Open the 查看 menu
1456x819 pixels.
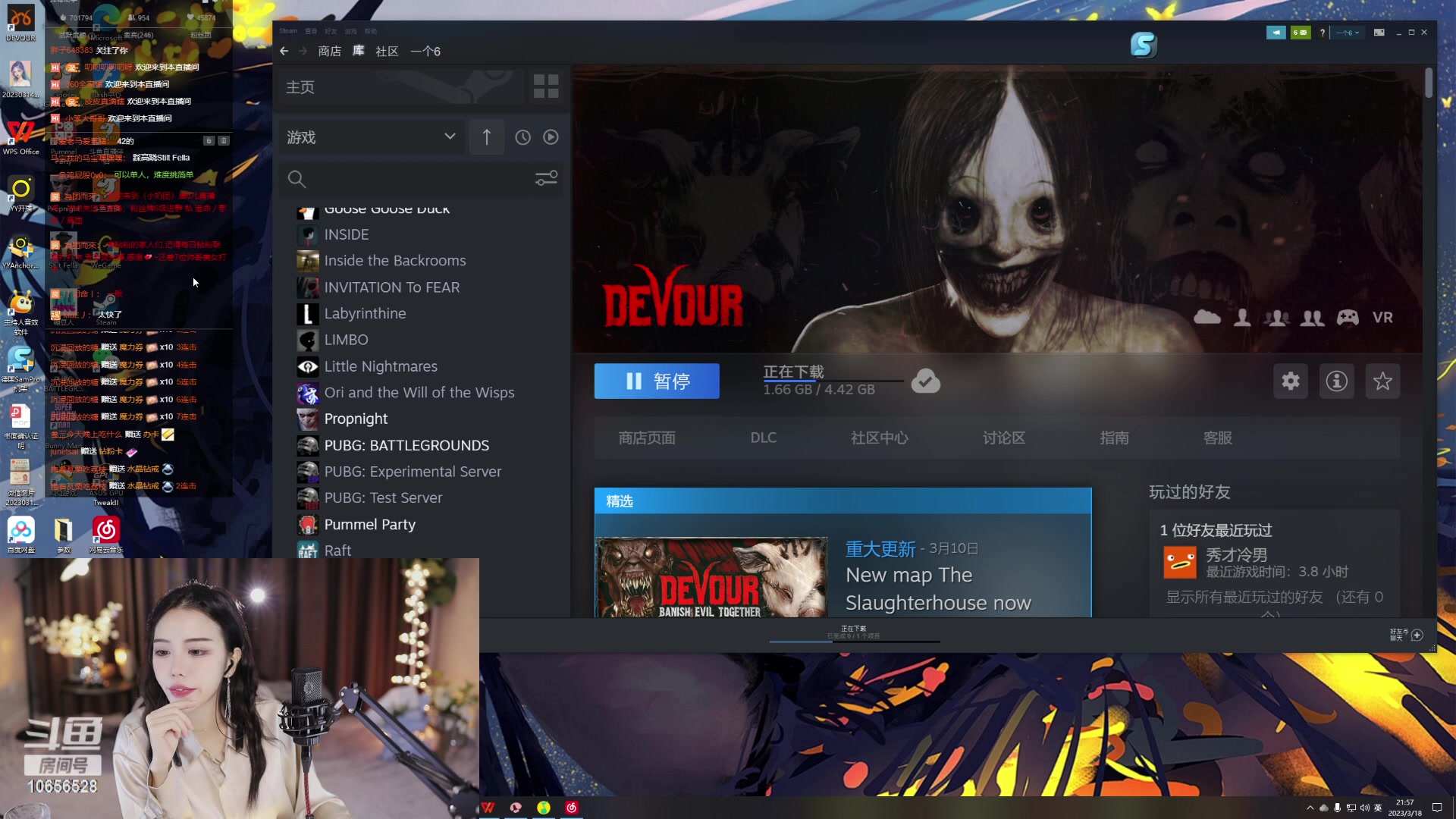(311, 31)
